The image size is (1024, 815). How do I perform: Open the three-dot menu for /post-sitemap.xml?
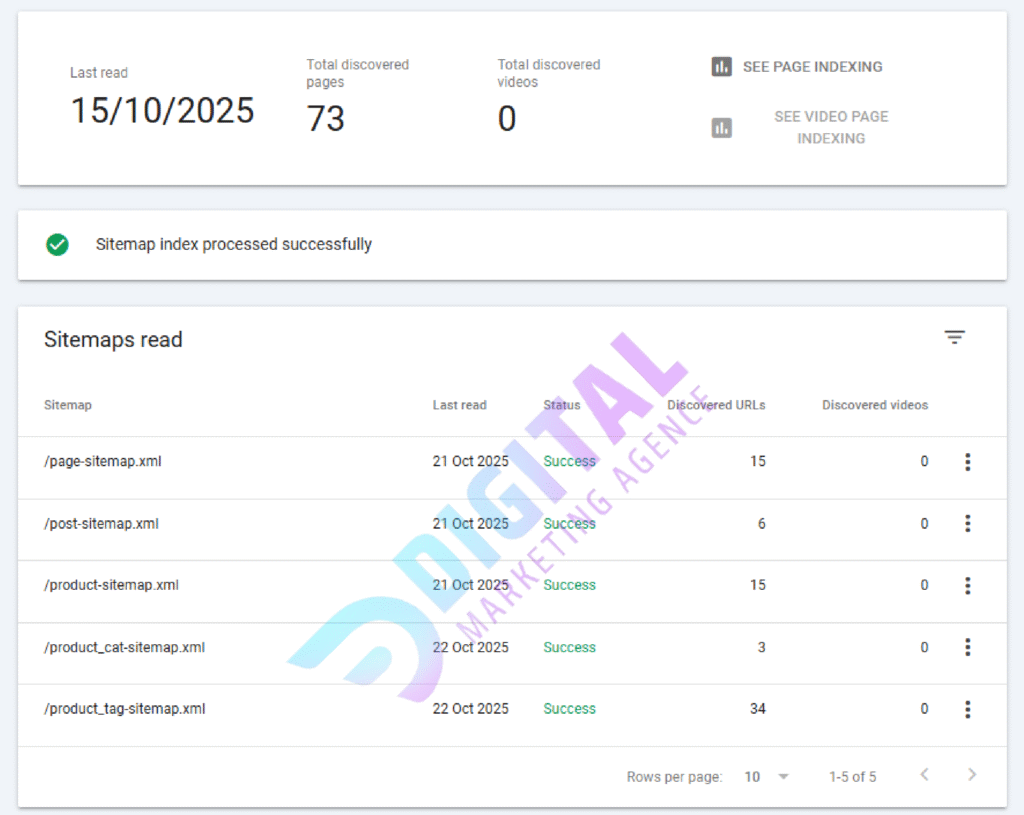point(968,524)
